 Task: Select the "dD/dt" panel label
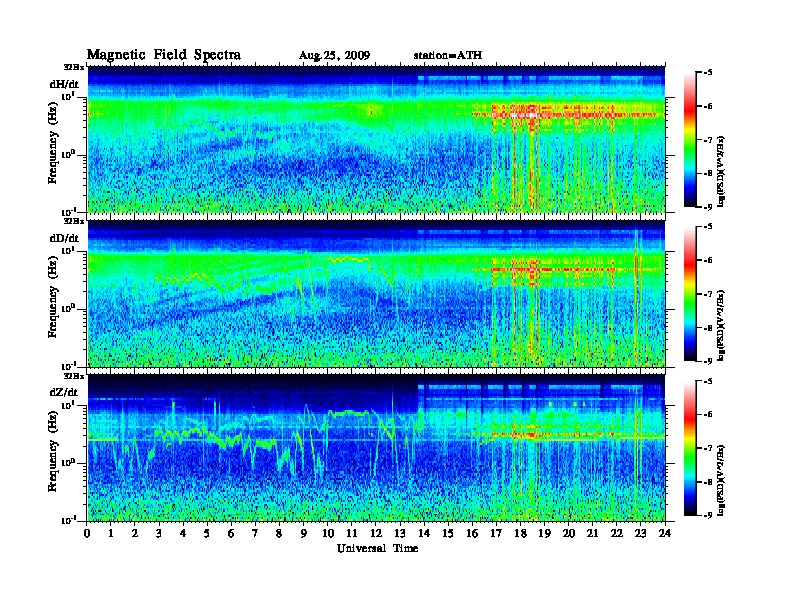coord(64,238)
